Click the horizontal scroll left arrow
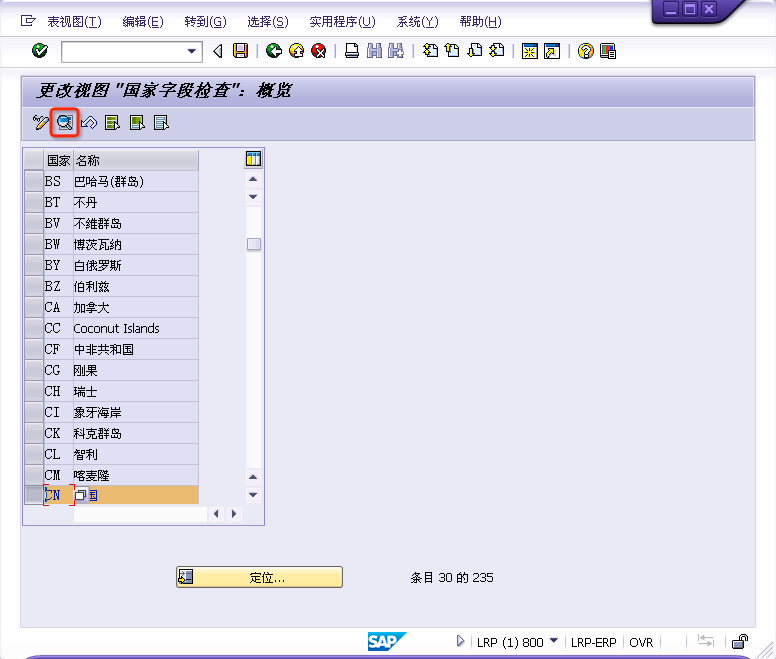The image size is (776, 659). [x=216, y=514]
